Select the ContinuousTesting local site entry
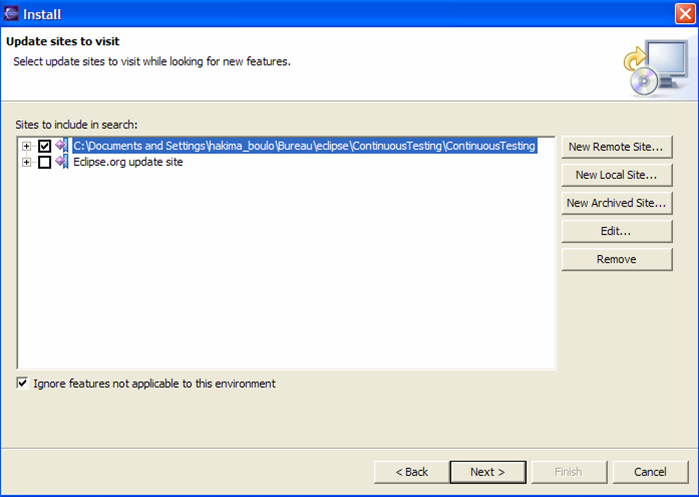 (x=304, y=146)
